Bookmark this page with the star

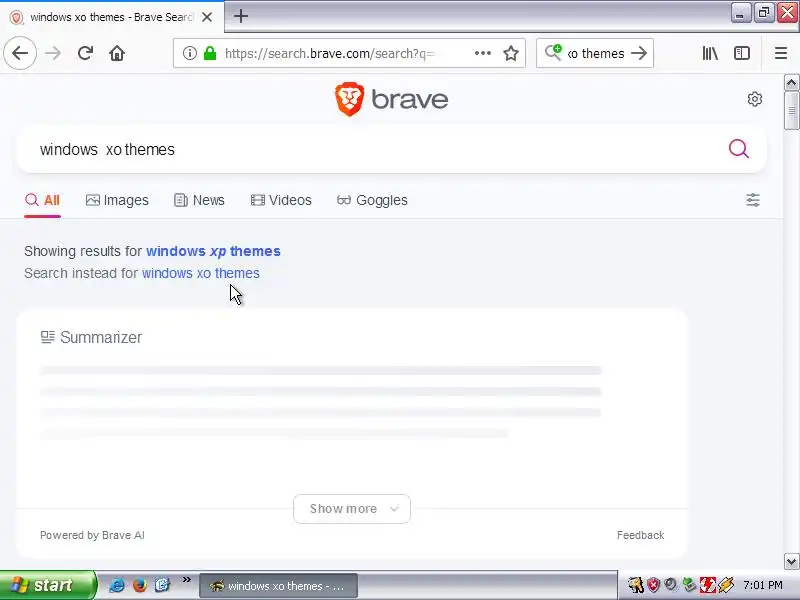pyautogui.click(x=511, y=53)
